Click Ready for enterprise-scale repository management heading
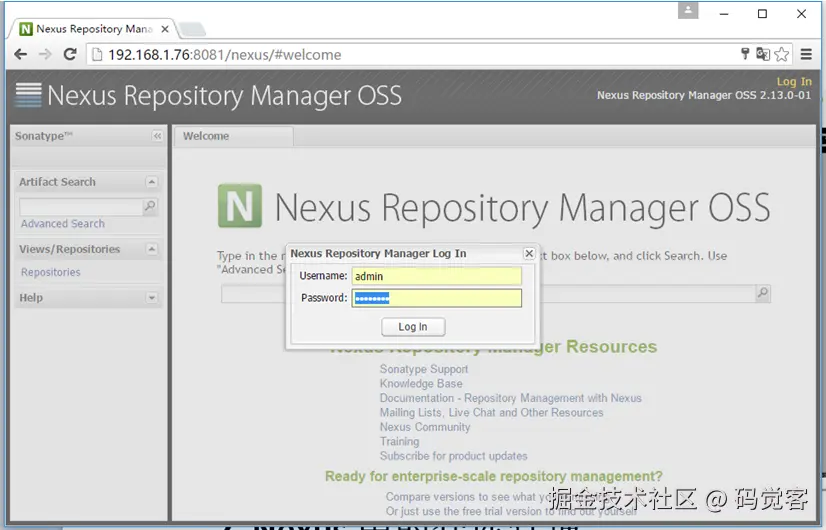Viewport: 826px width, 530px height. [494, 476]
